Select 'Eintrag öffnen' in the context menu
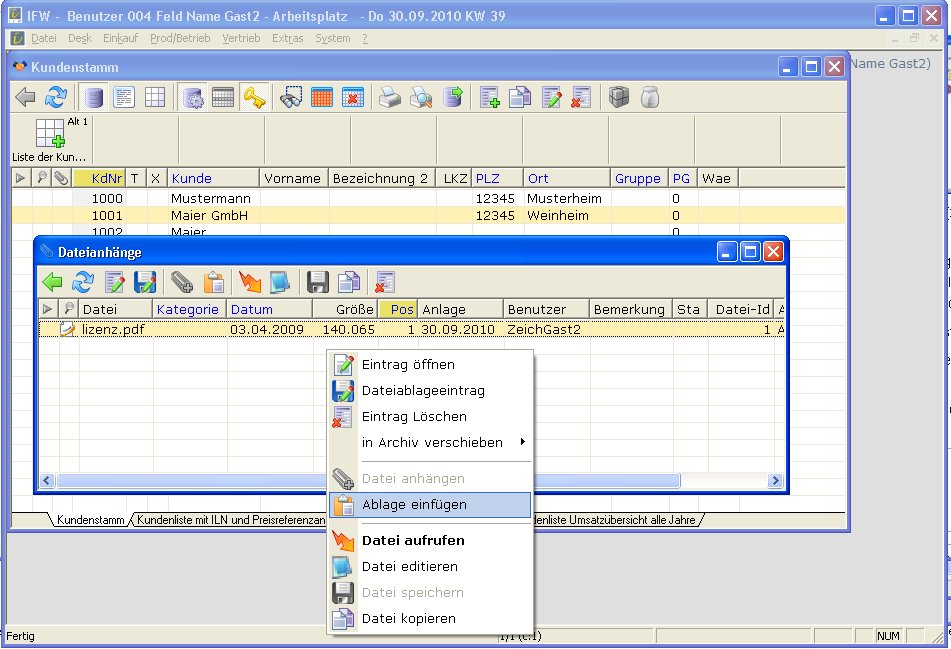Screen dimensions: 951x649 click(x=408, y=364)
